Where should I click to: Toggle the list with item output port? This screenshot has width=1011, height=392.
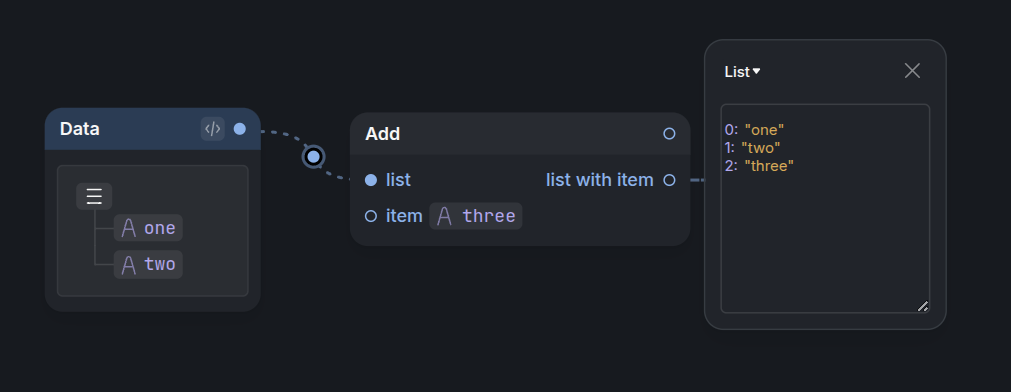[669, 180]
